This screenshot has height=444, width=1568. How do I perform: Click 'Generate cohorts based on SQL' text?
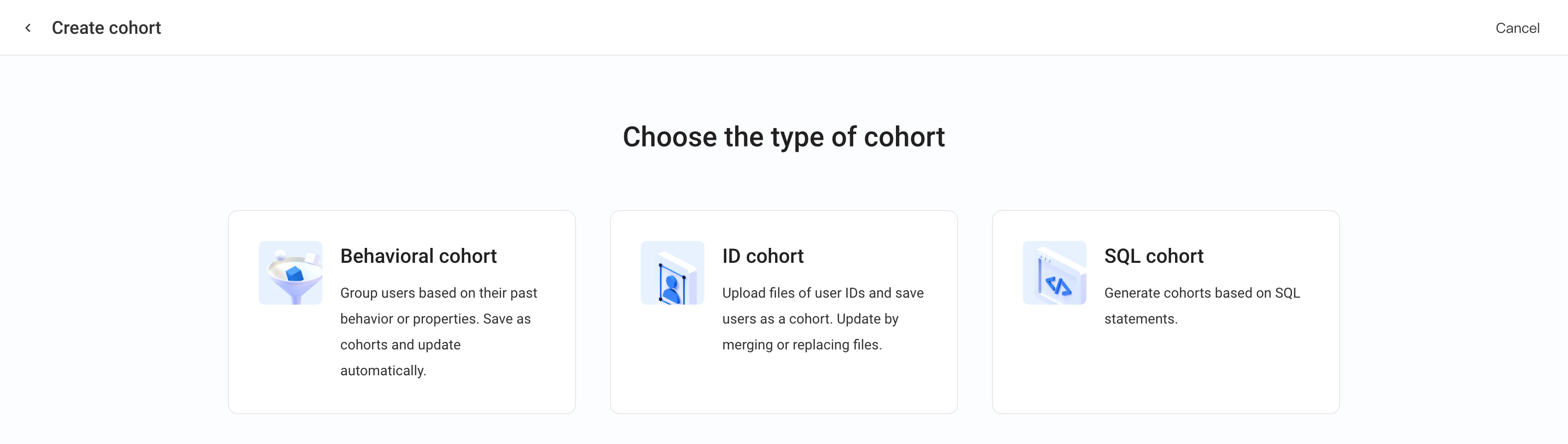(x=1201, y=293)
